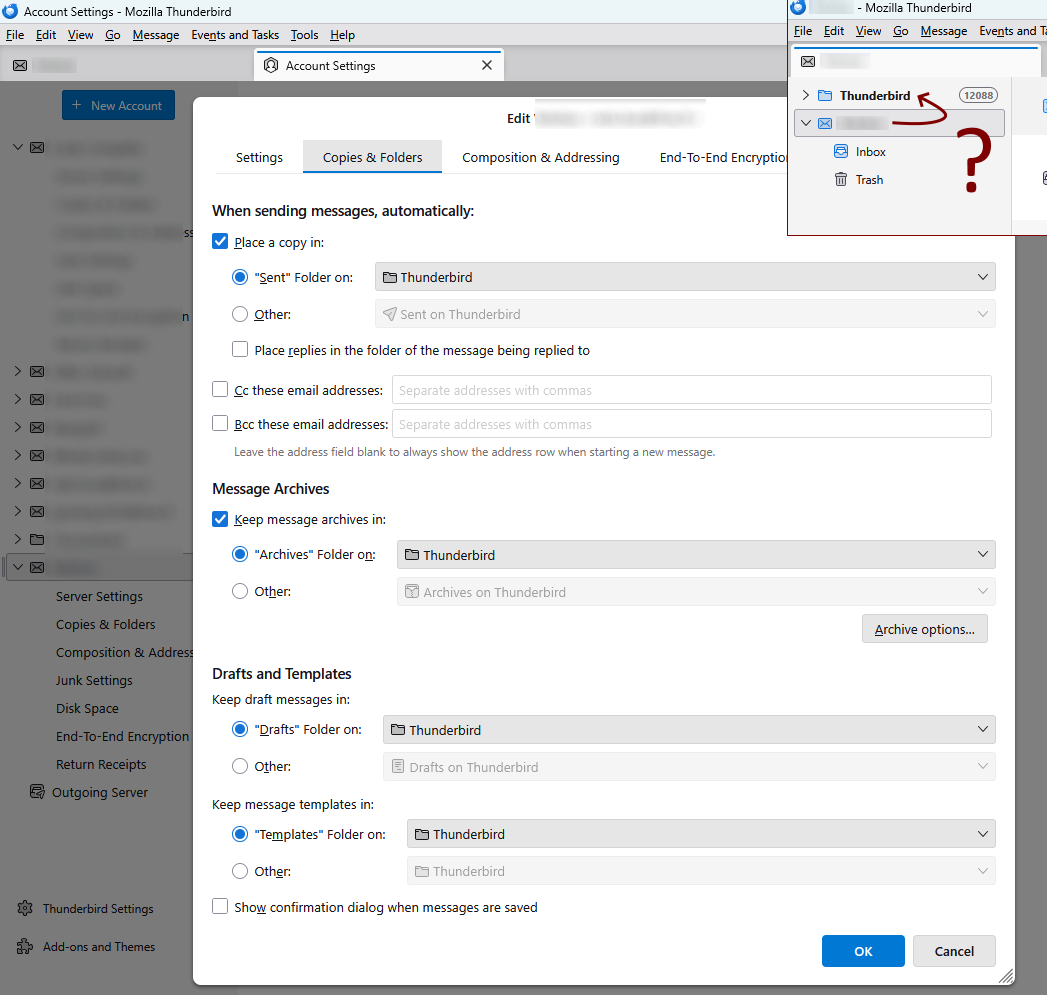Click Account Settings tab icon
This screenshot has width=1047, height=995.
tap(271, 65)
